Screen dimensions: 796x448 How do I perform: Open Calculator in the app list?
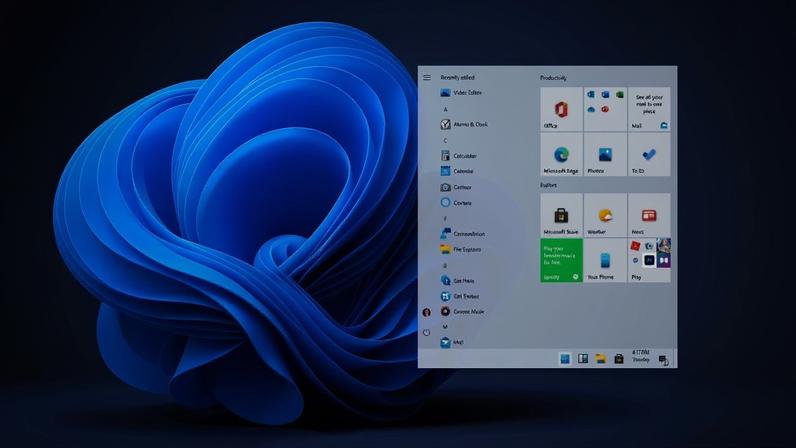point(459,155)
